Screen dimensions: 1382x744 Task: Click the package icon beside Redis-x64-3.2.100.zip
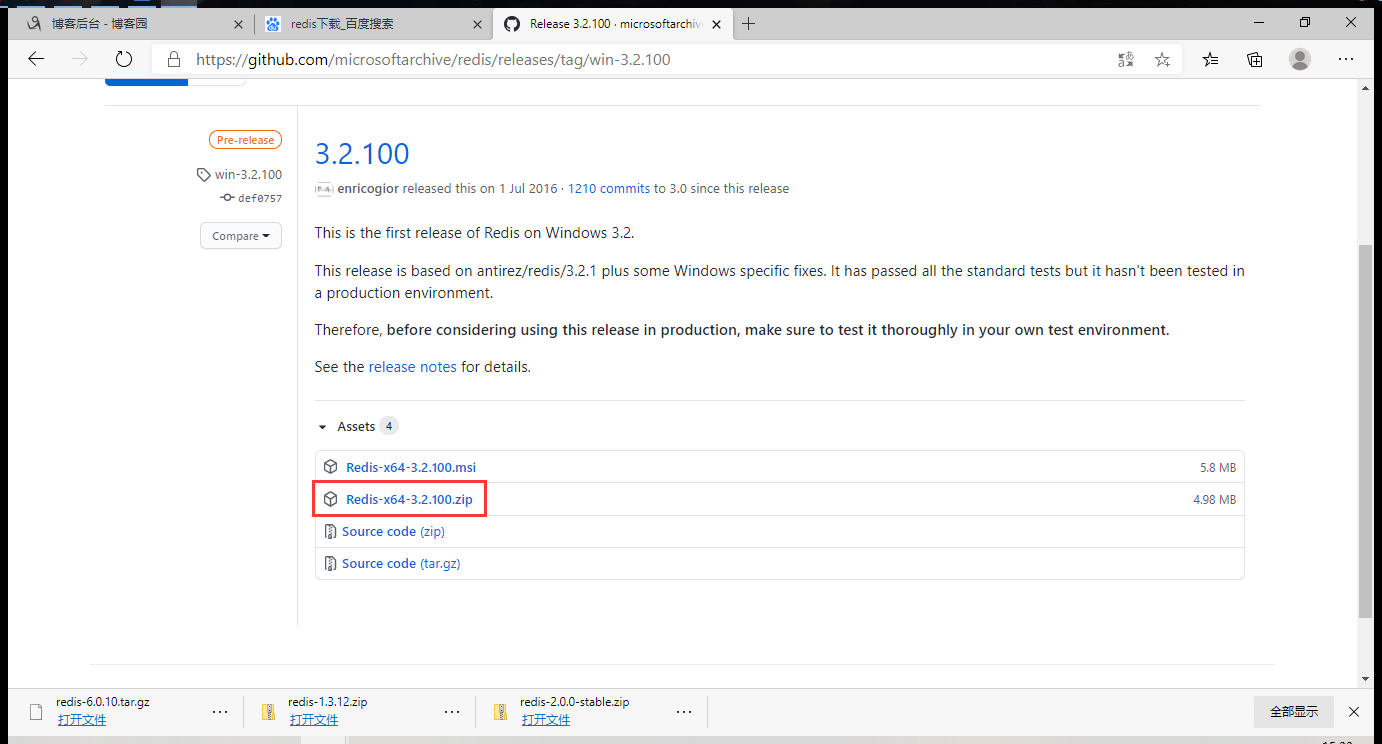click(331, 499)
